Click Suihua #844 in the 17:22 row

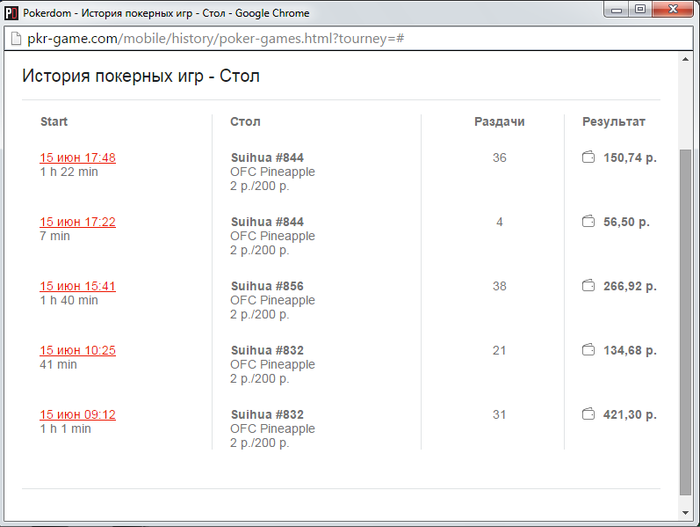(x=267, y=222)
